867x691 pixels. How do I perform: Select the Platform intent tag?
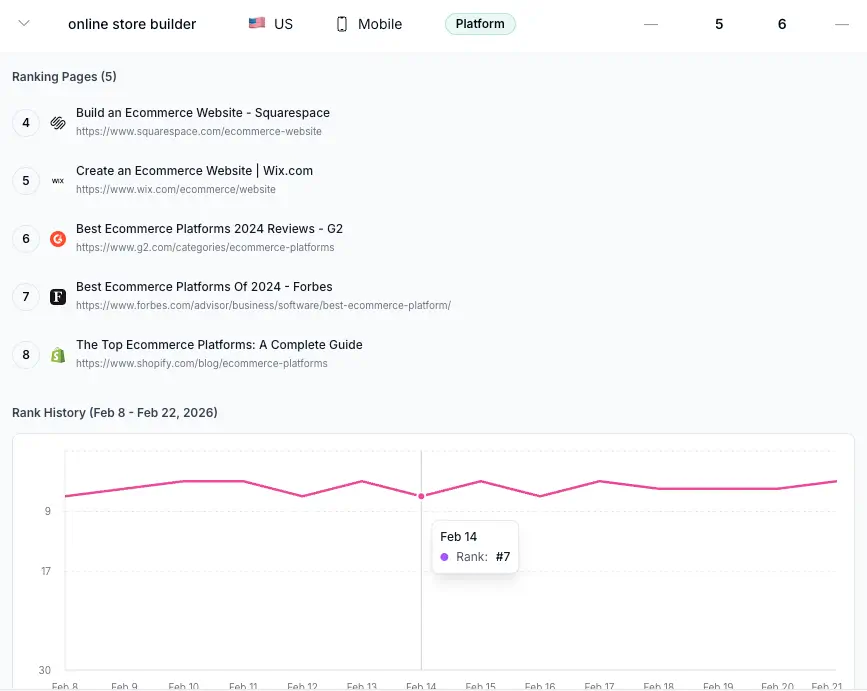coord(480,23)
